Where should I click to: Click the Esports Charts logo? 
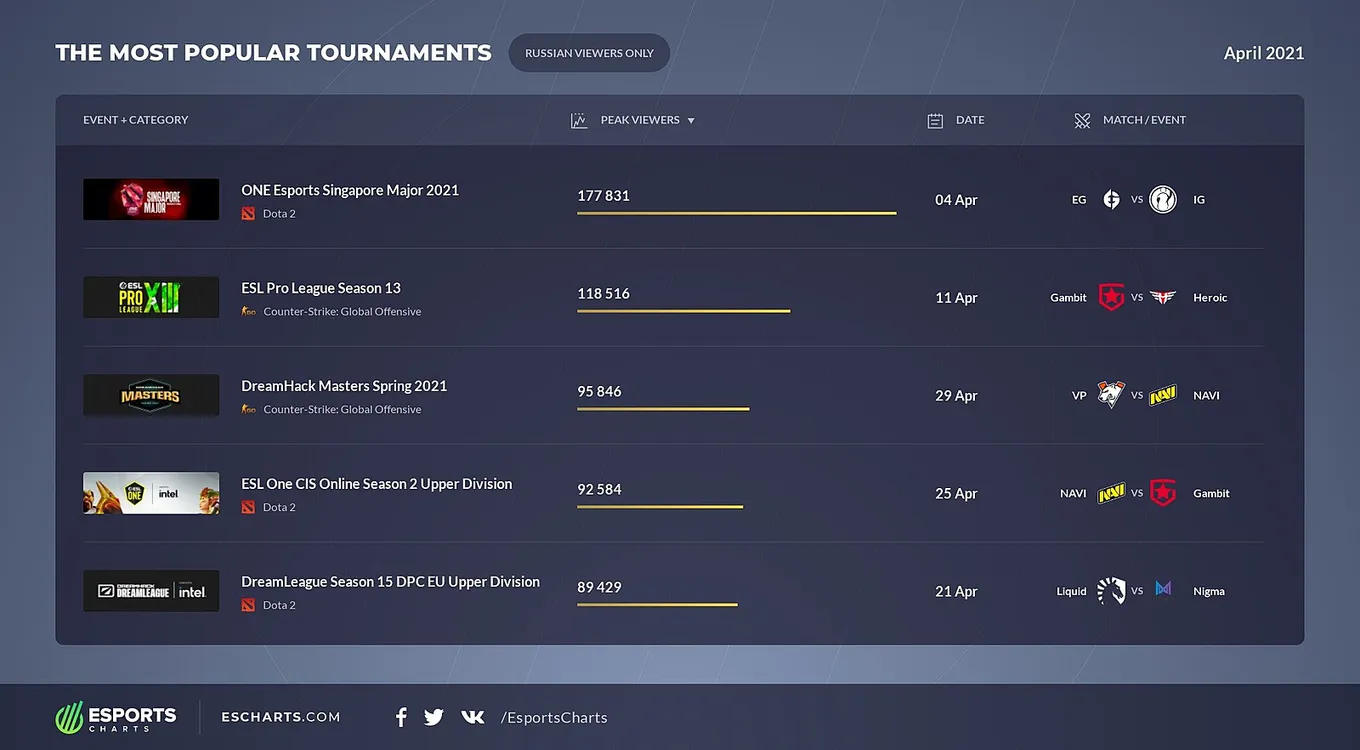pos(116,717)
